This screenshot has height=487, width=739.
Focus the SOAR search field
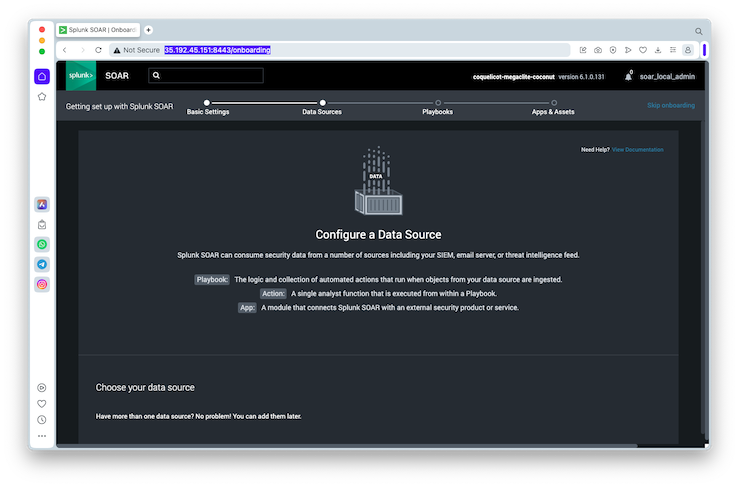tap(206, 75)
